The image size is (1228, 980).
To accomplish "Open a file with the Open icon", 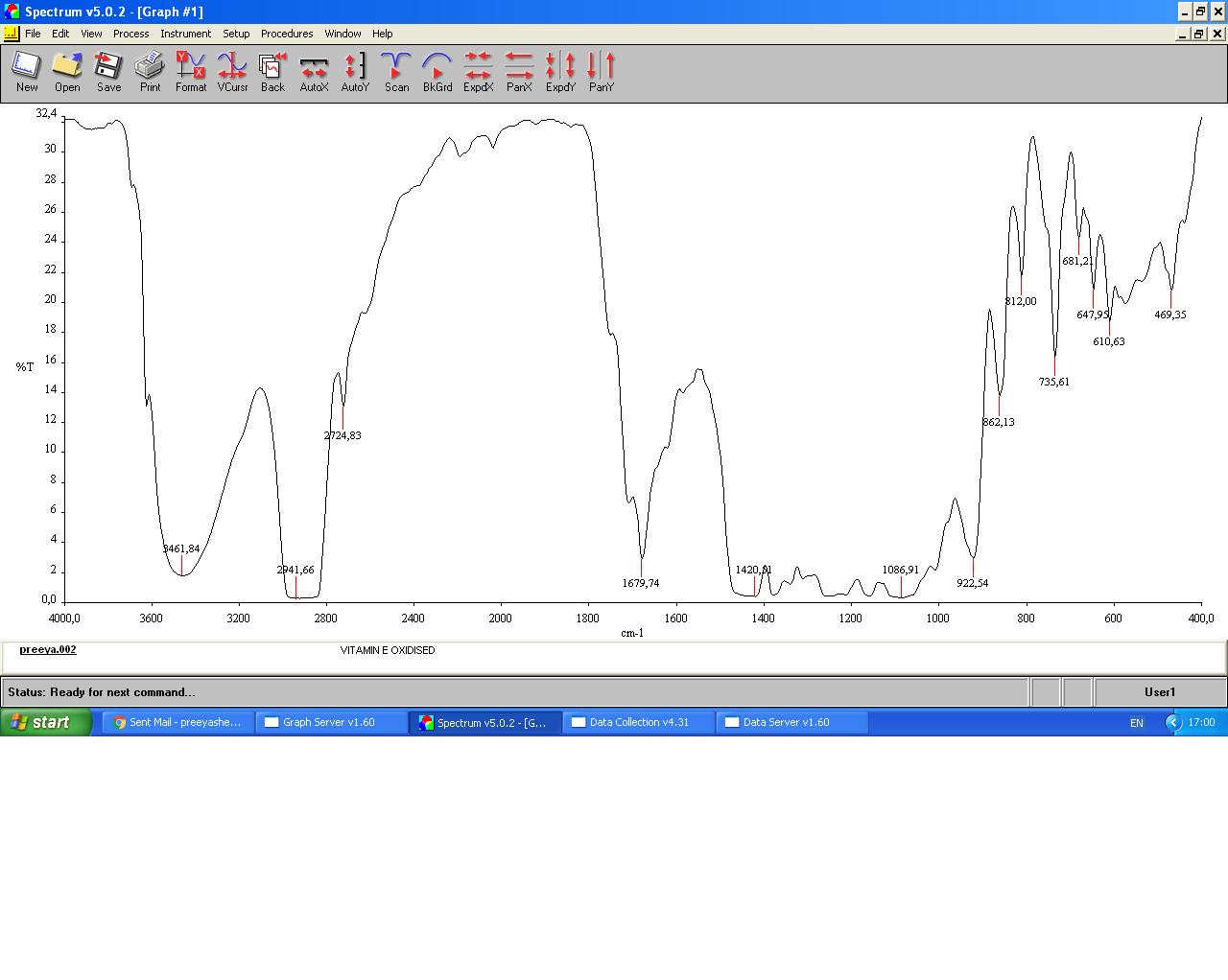I will point(67,73).
